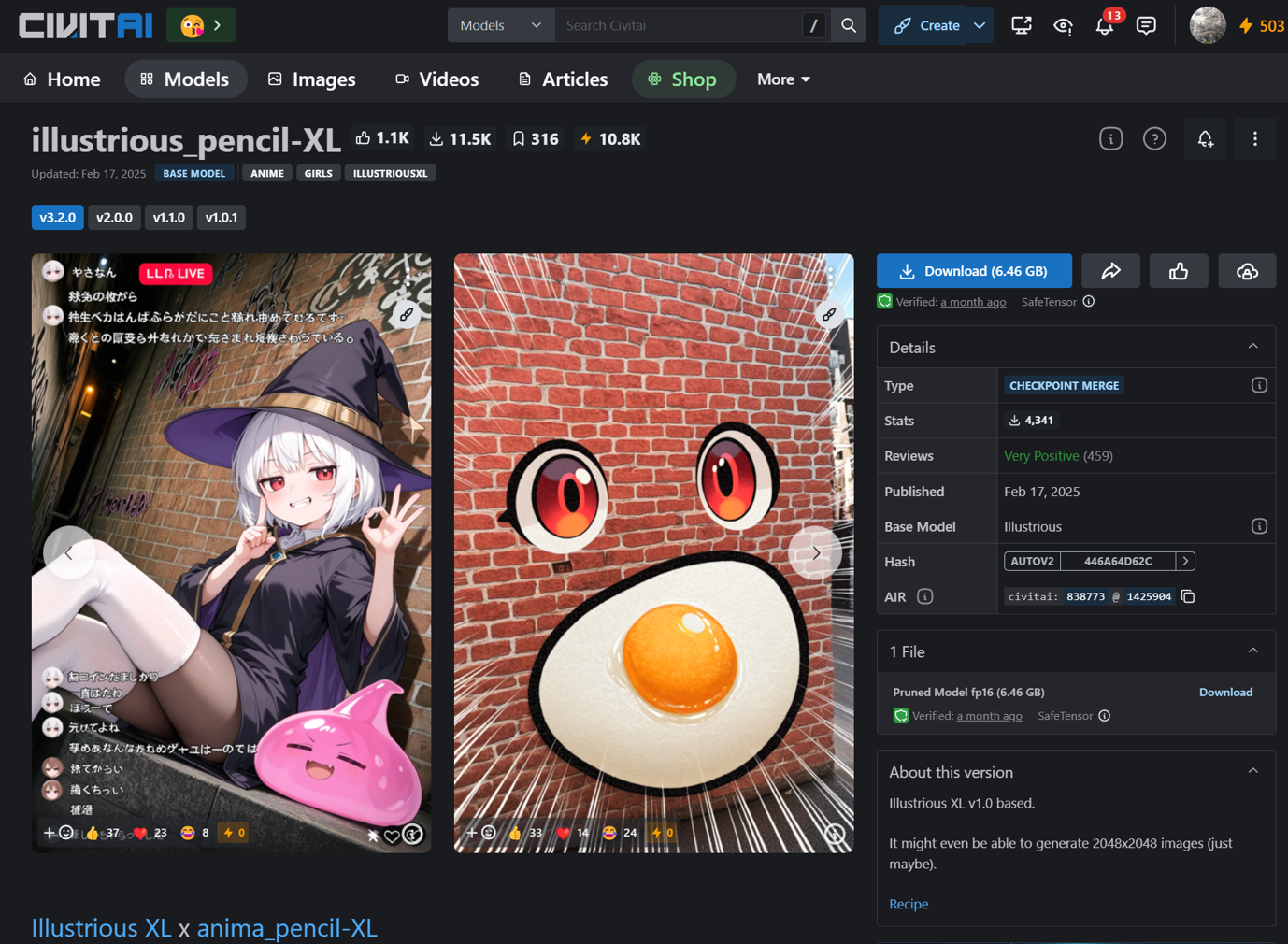
Task: Click the SafeTensor info icon below the Download button
Action: tap(1089, 302)
